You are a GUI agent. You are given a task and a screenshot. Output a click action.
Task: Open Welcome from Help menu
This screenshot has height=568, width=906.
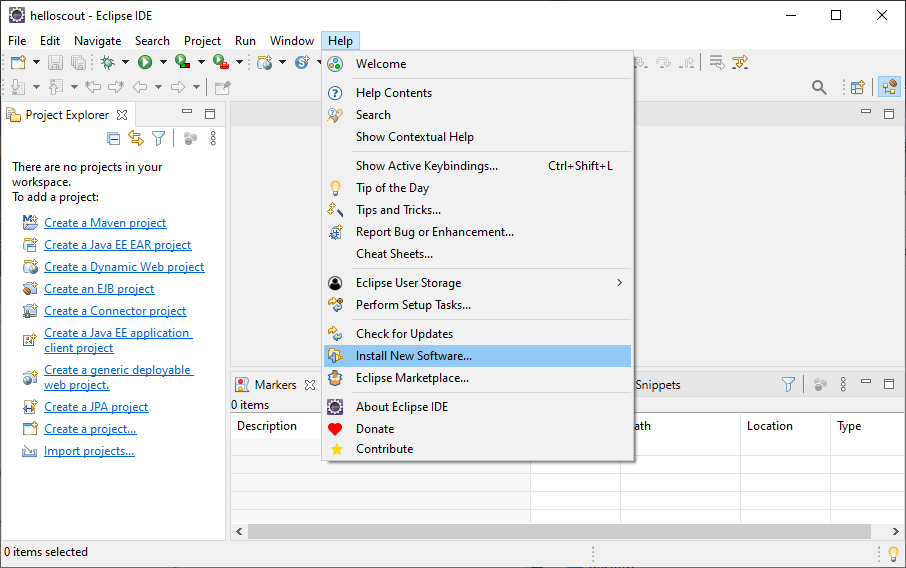tap(477, 64)
